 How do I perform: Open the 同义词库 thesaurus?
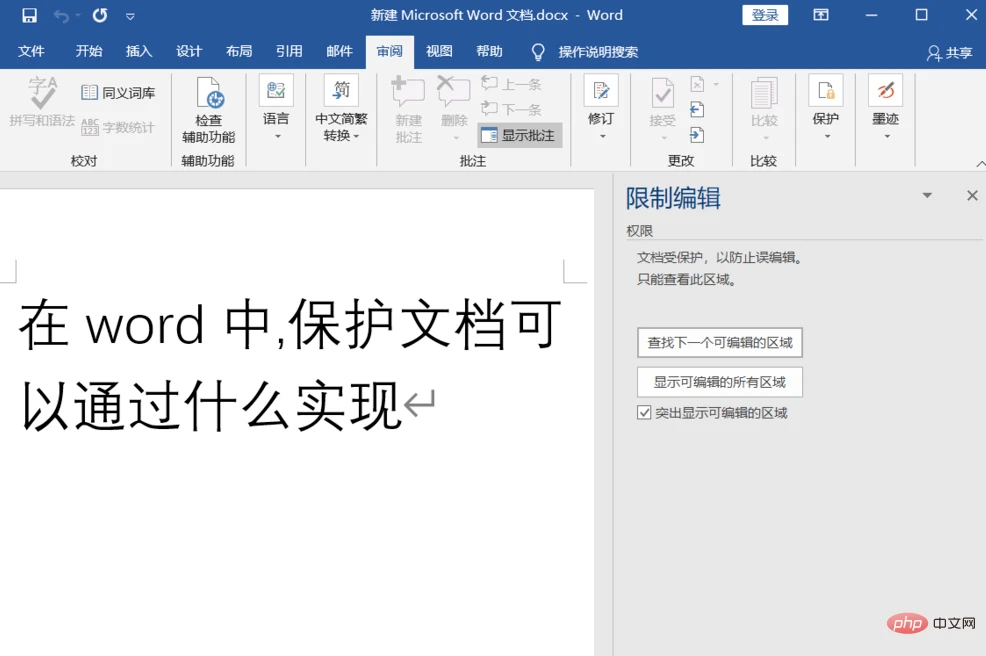(118, 93)
